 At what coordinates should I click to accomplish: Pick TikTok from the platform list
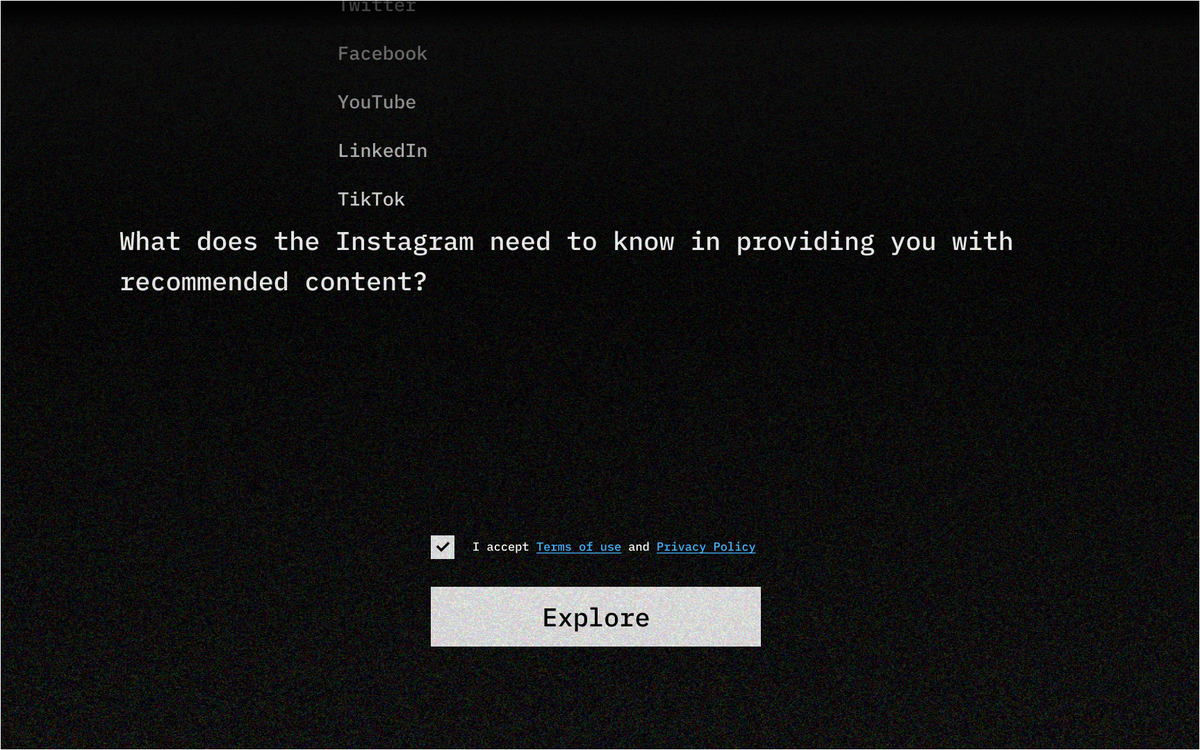tap(371, 199)
